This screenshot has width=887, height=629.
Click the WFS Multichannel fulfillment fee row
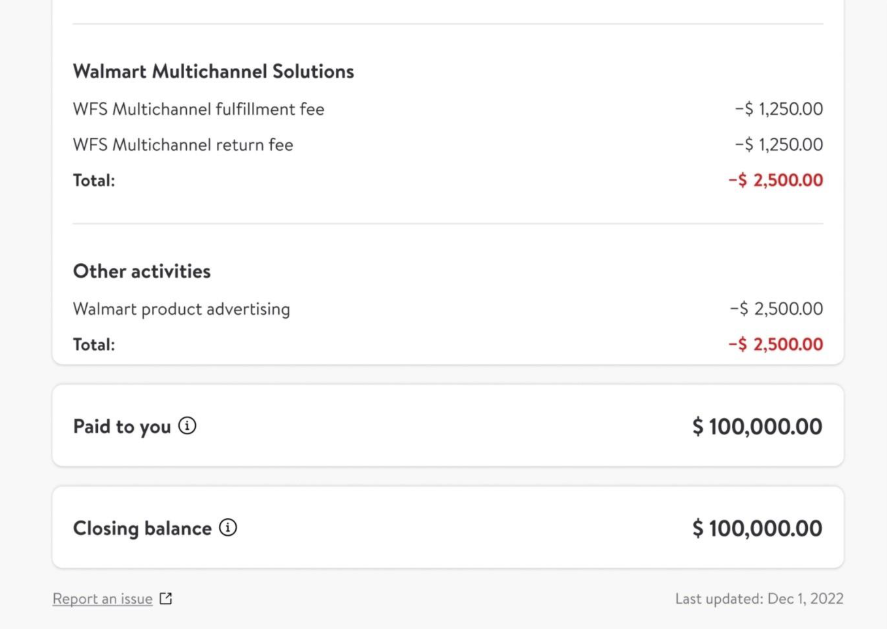click(198, 109)
